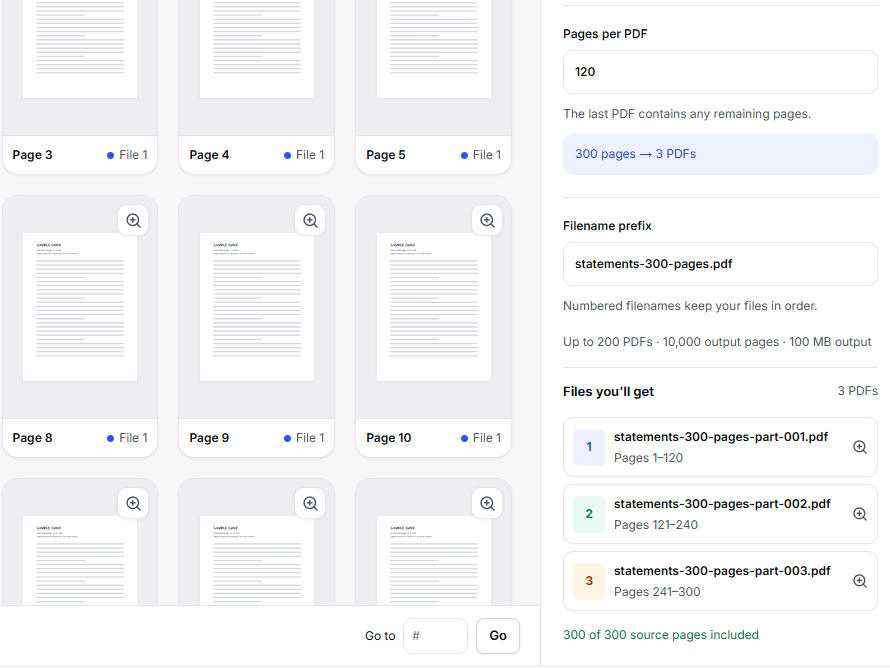This screenshot has height=668, width=890.
Task: Zoom into the Page 9 preview
Action: click(x=310, y=220)
